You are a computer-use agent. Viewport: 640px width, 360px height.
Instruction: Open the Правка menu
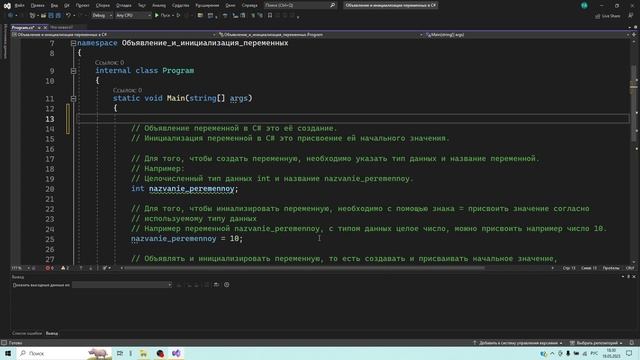click(x=37, y=5)
